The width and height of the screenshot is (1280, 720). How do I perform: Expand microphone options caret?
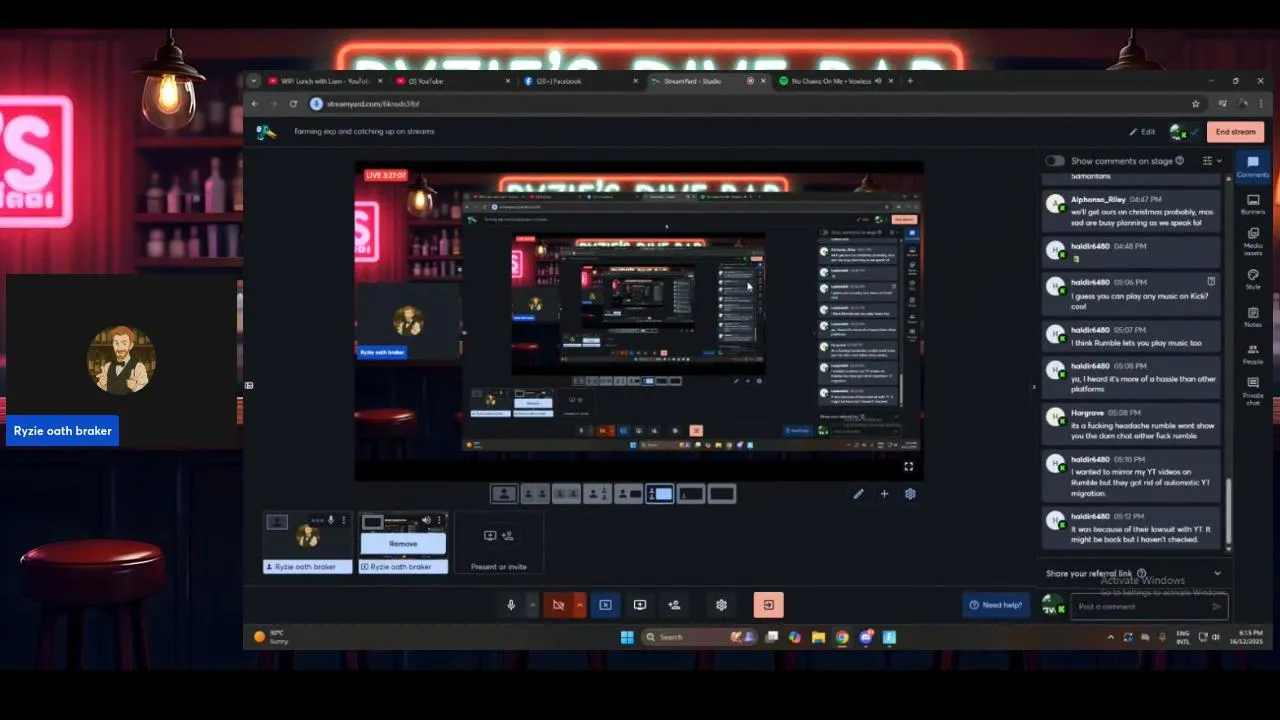click(532, 605)
